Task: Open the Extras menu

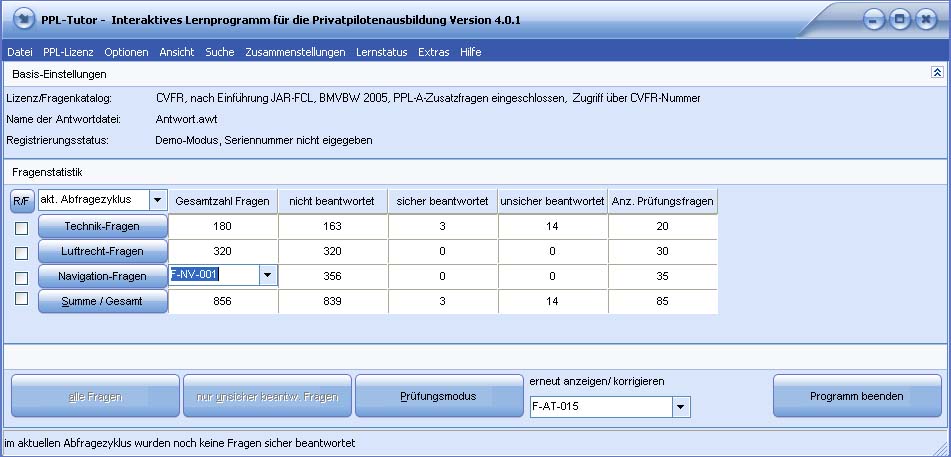Action: [x=434, y=52]
